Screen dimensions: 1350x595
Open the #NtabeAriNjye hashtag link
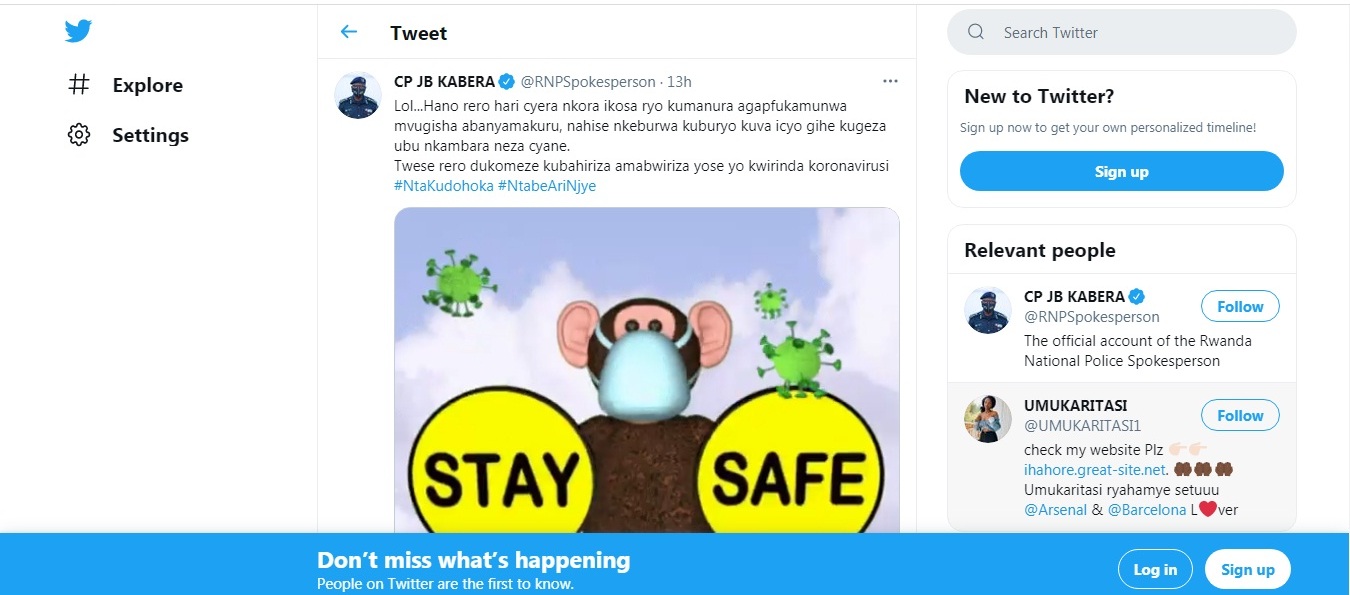click(546, 185)
